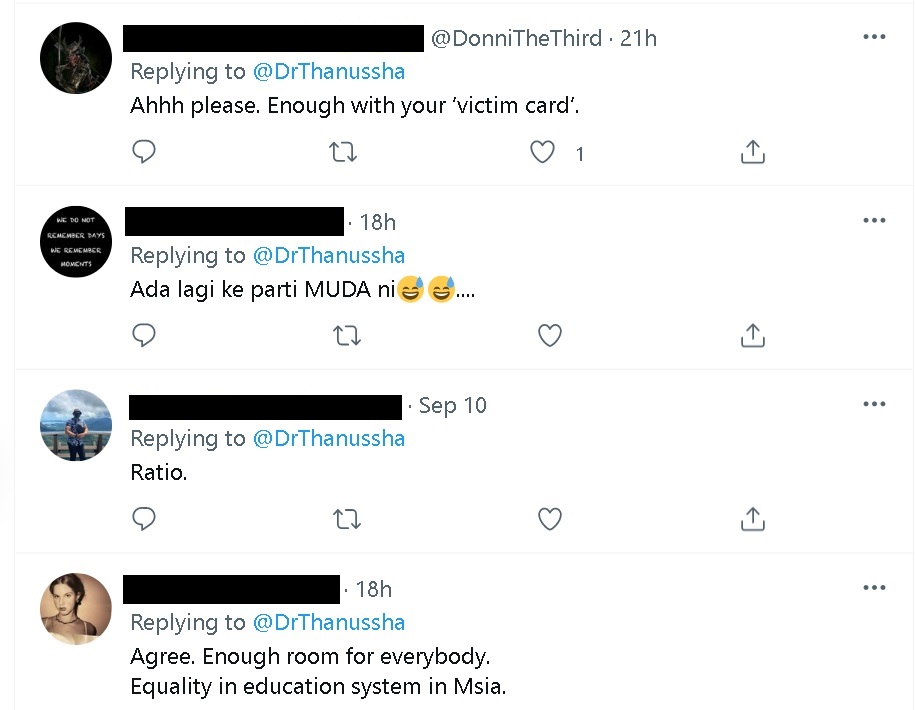Retweet the 'Ratio.' tweet
The width and height of the screenshot is (915, 710).
(x=346, y=518)
